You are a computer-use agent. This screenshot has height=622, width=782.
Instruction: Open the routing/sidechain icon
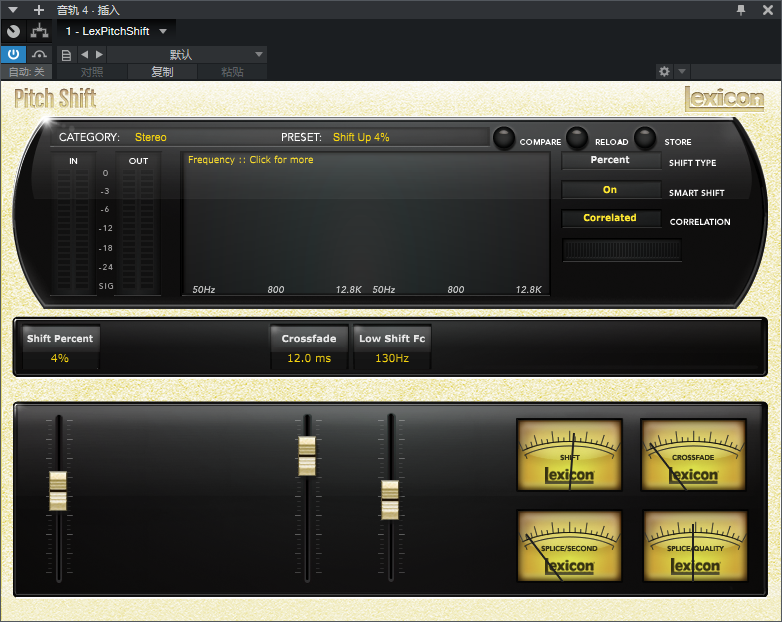pyautogui.click(x=39, y=31)
